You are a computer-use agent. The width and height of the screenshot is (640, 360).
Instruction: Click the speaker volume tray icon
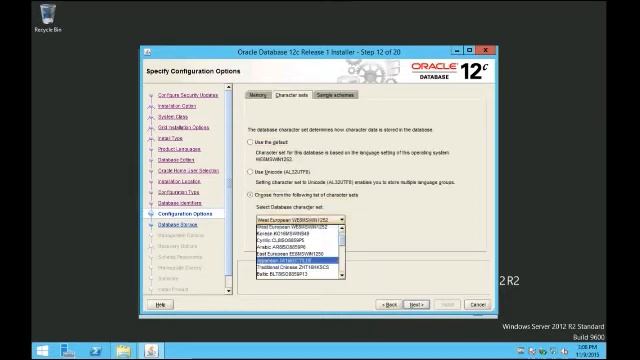pyautogui.click(x=564, y=351)
